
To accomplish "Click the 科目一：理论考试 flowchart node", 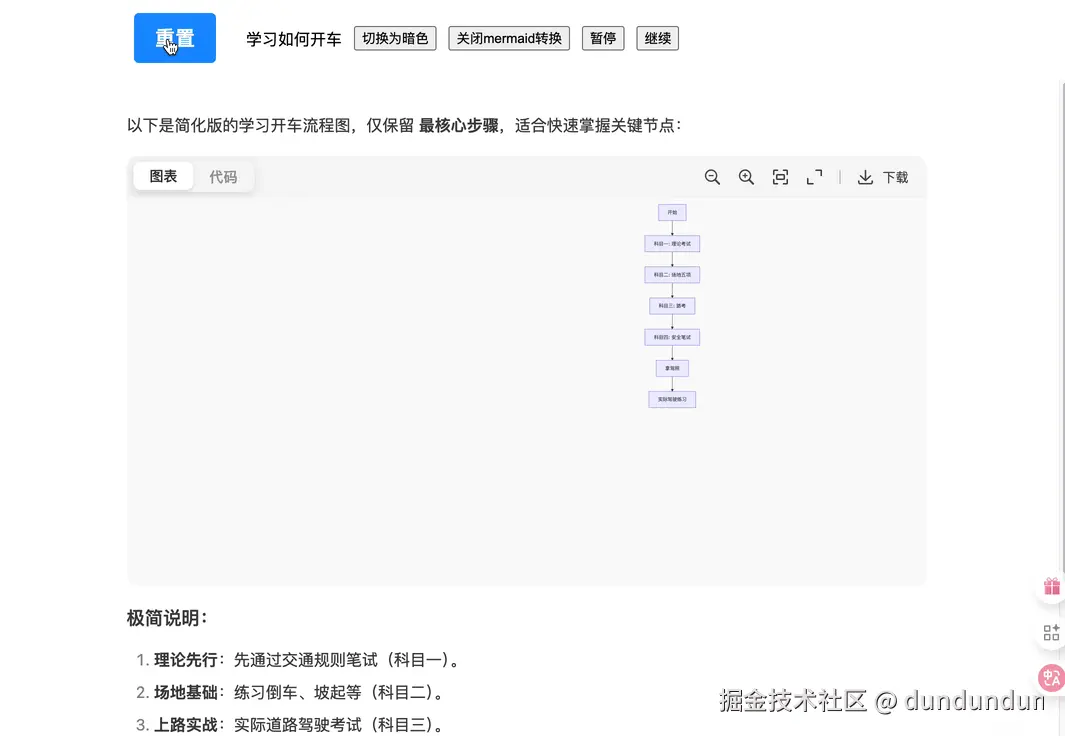I will point(672,244).
